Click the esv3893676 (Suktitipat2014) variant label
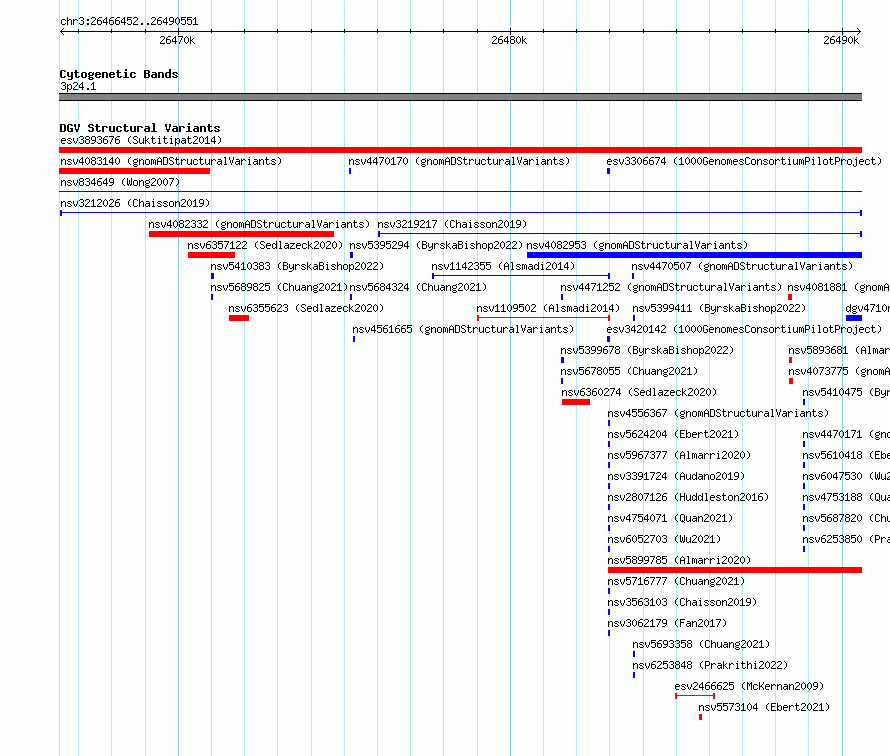This screenshot has height=756, width=890. click(141, 140)
